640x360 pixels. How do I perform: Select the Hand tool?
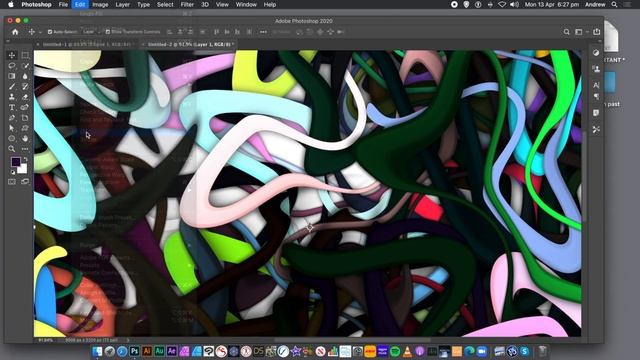click(25, 138)
